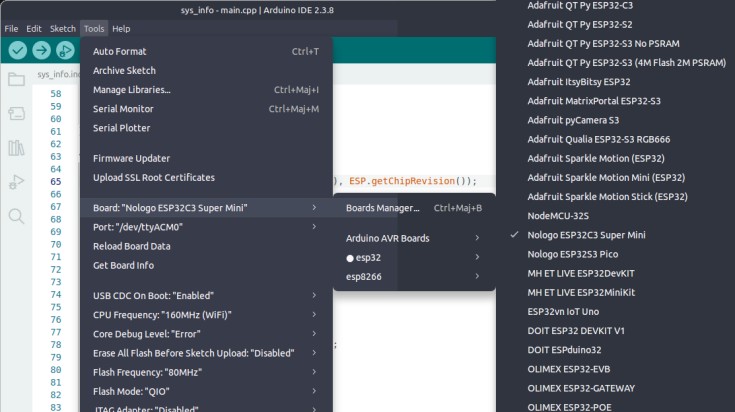The image size is (735, 412).
Task: Click the Upload arrow toolbar button
Action: tap(41, 50)
